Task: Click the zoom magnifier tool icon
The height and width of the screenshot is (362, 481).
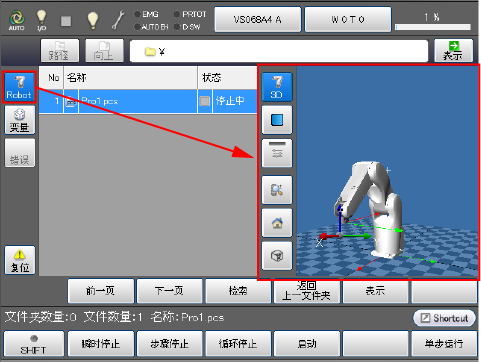Action: [277, 190]
